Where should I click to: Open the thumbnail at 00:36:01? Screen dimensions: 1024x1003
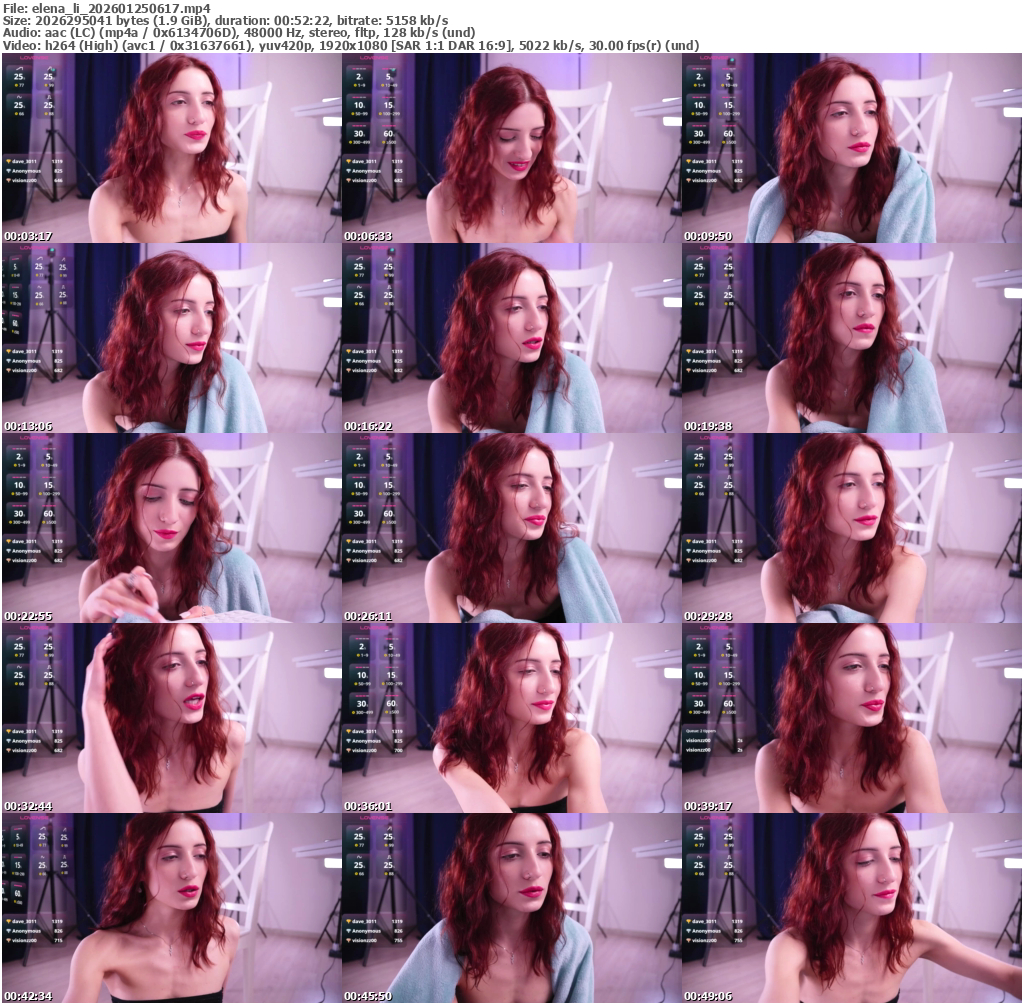512,718
